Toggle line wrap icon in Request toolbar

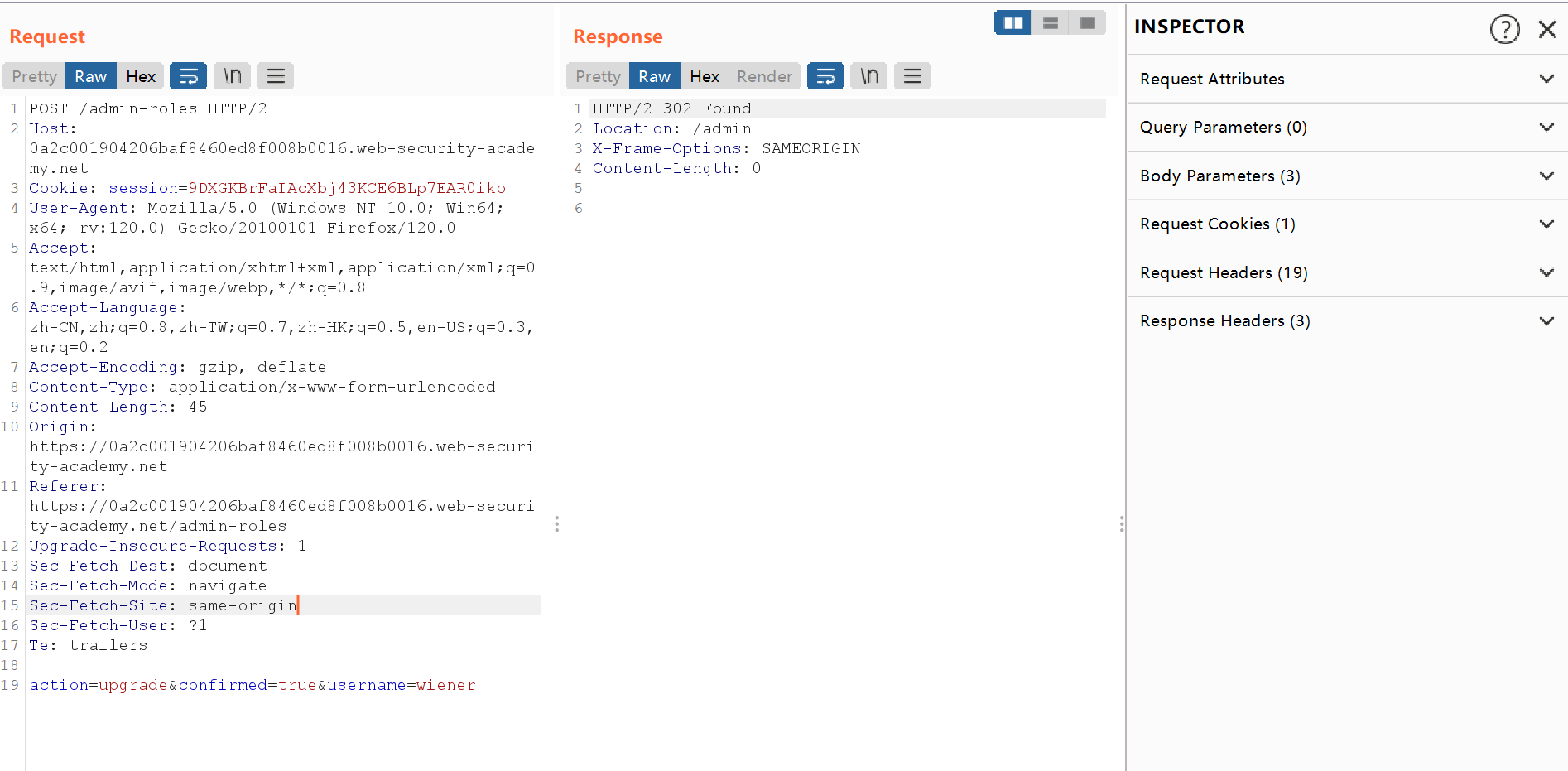pyautogui.click(x=188, y=76)
